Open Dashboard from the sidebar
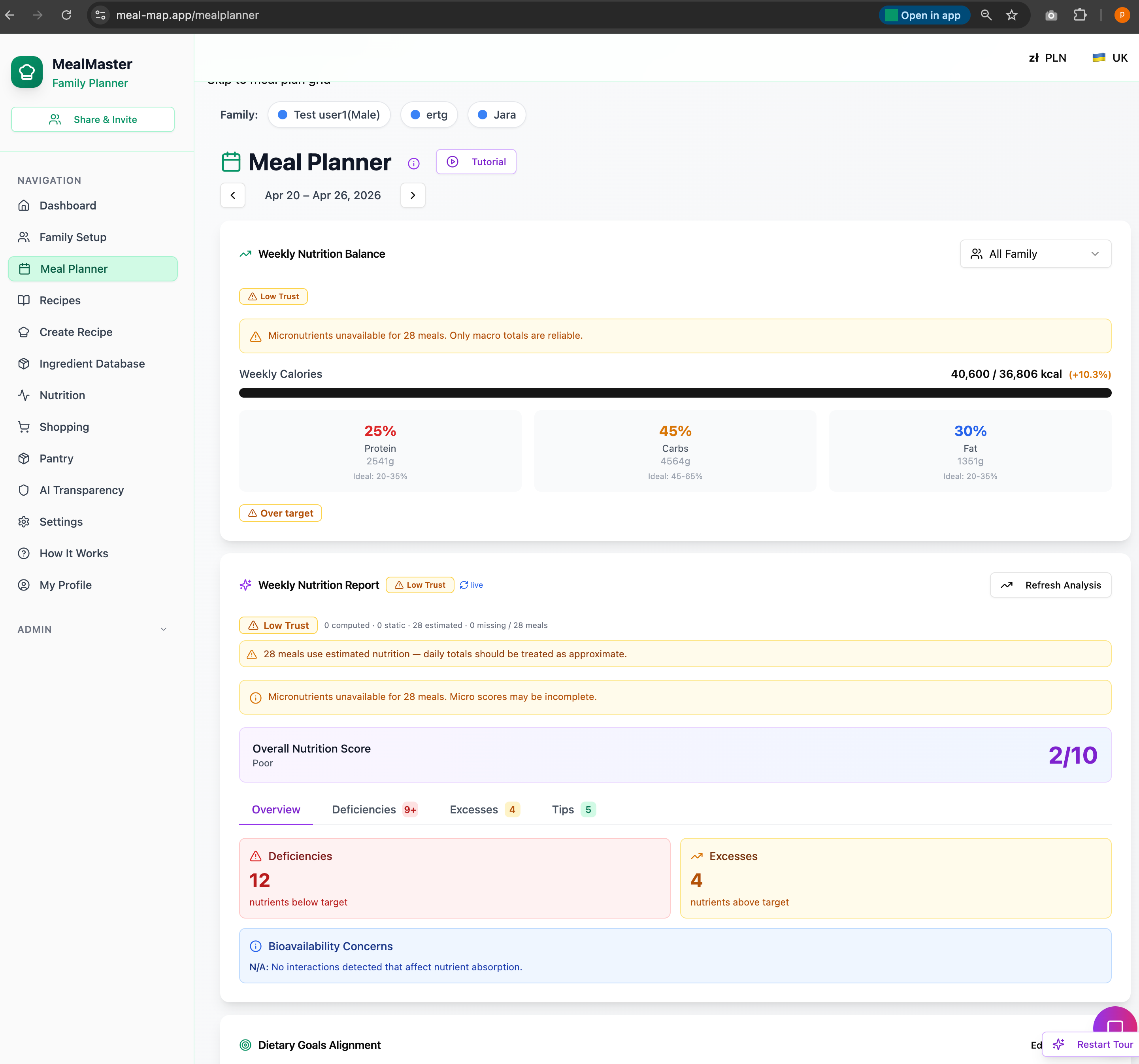The height and width of the screenshot is (1064, 1139). pyautogui.click(x=93, y=206)
